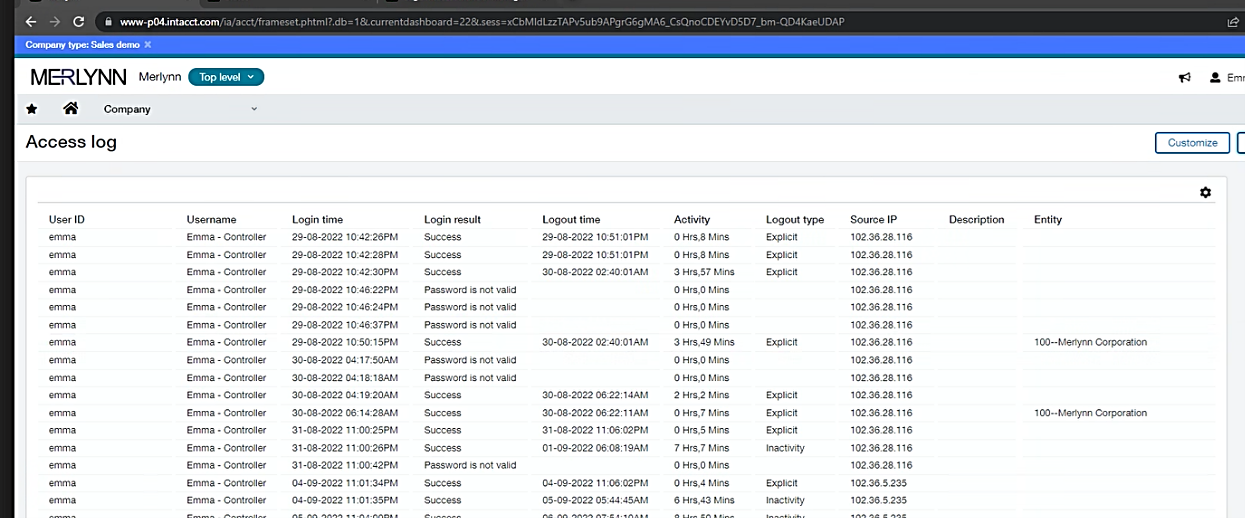The height and width of the screenshot is (518, 1245).
Task: Click logout time 30-08-2022 06:22:14AM
Action: point(595,395)
